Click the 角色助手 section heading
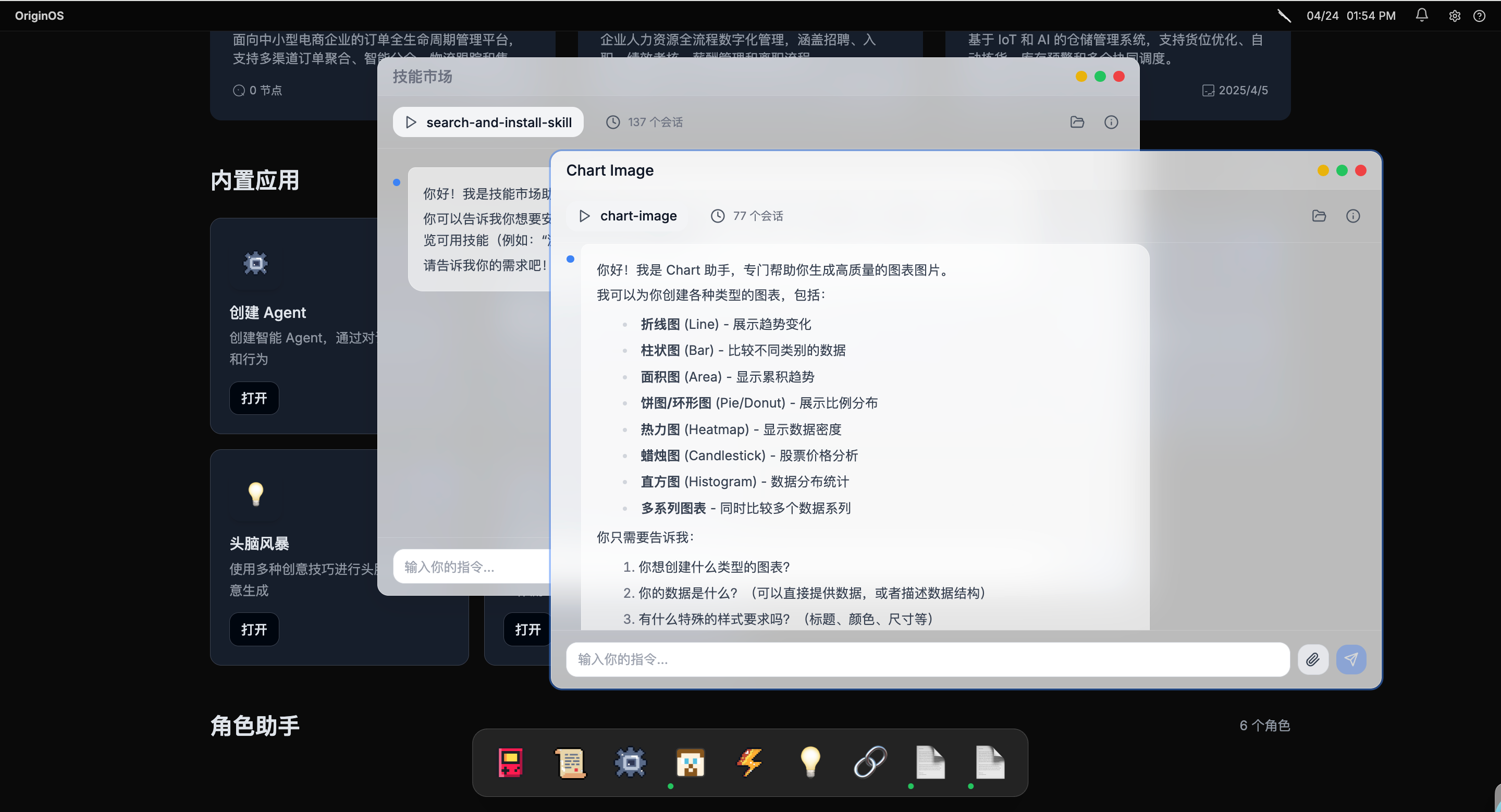Image resolution: width=1501 pixels, height=812 pixels. coord(255,726)
